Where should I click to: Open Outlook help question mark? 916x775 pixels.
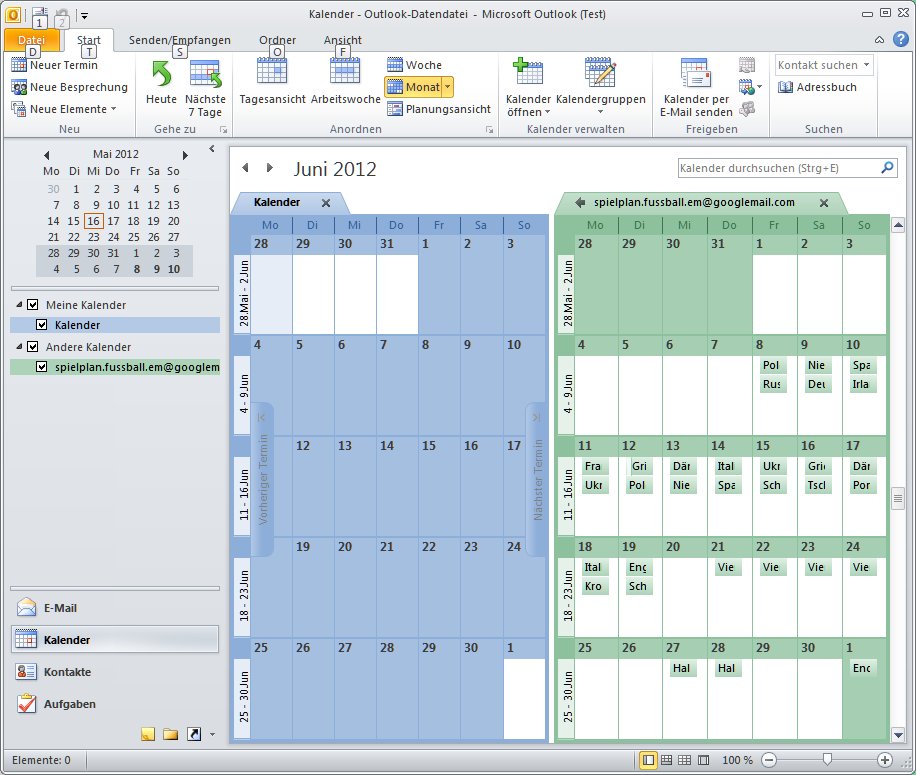click(901, 39)
